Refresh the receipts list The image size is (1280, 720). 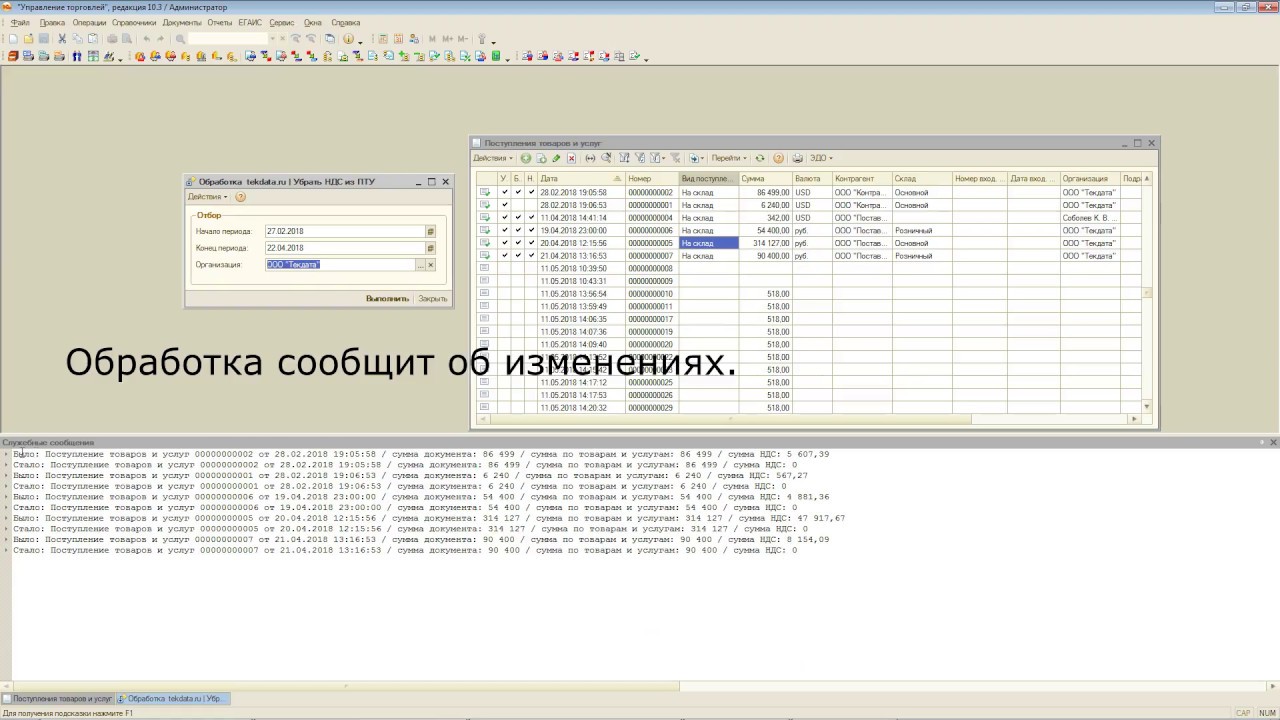pos(760,158)
